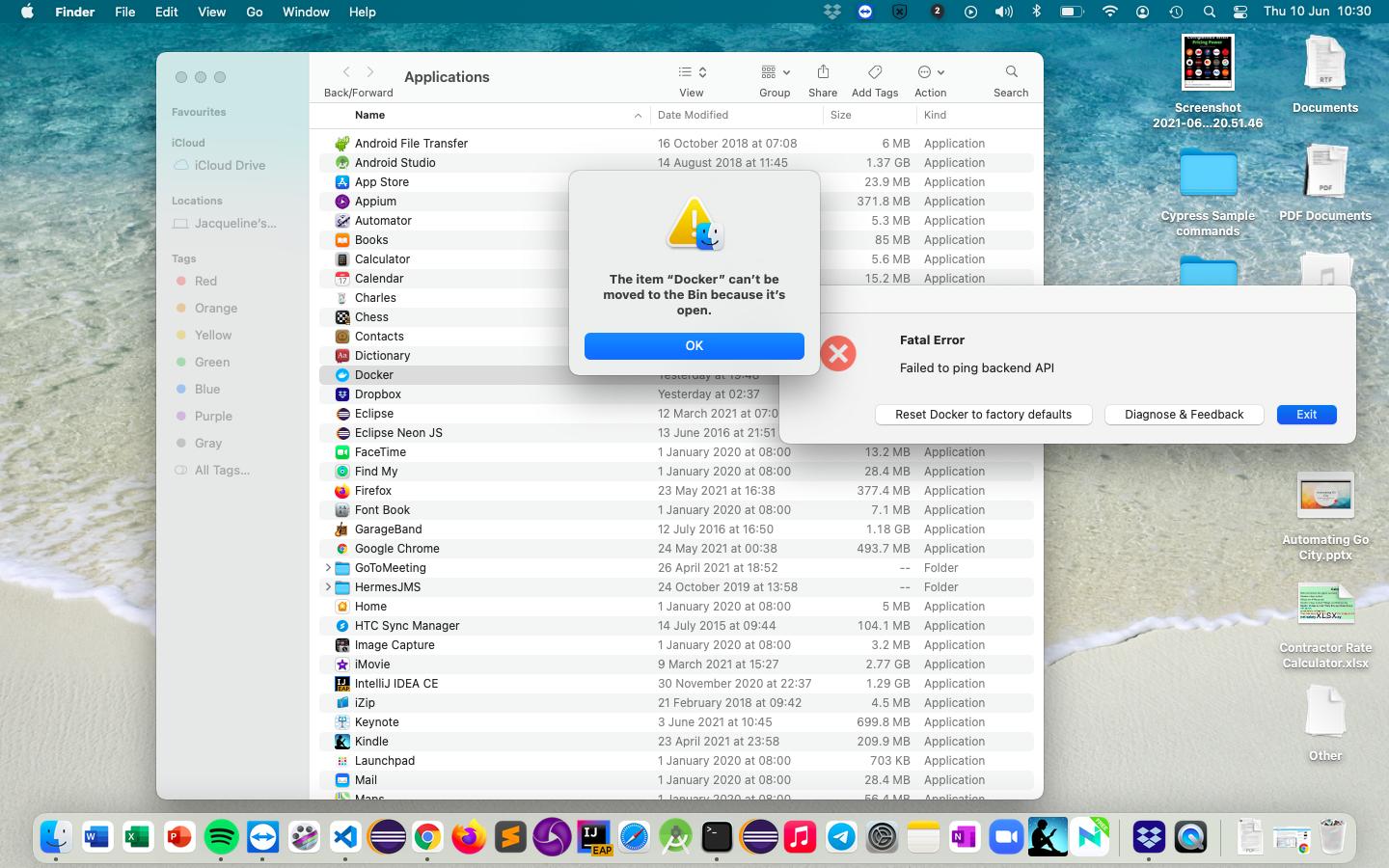Image resolution: width=1389 pixels, height=868 pixels.
Task: Open Telegram from the Dock
Action: pyautogui.click(x=841, y=837)
